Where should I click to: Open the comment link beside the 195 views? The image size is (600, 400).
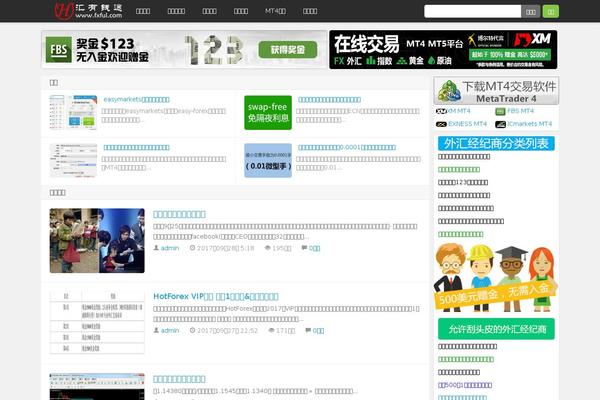pos(315,248)
